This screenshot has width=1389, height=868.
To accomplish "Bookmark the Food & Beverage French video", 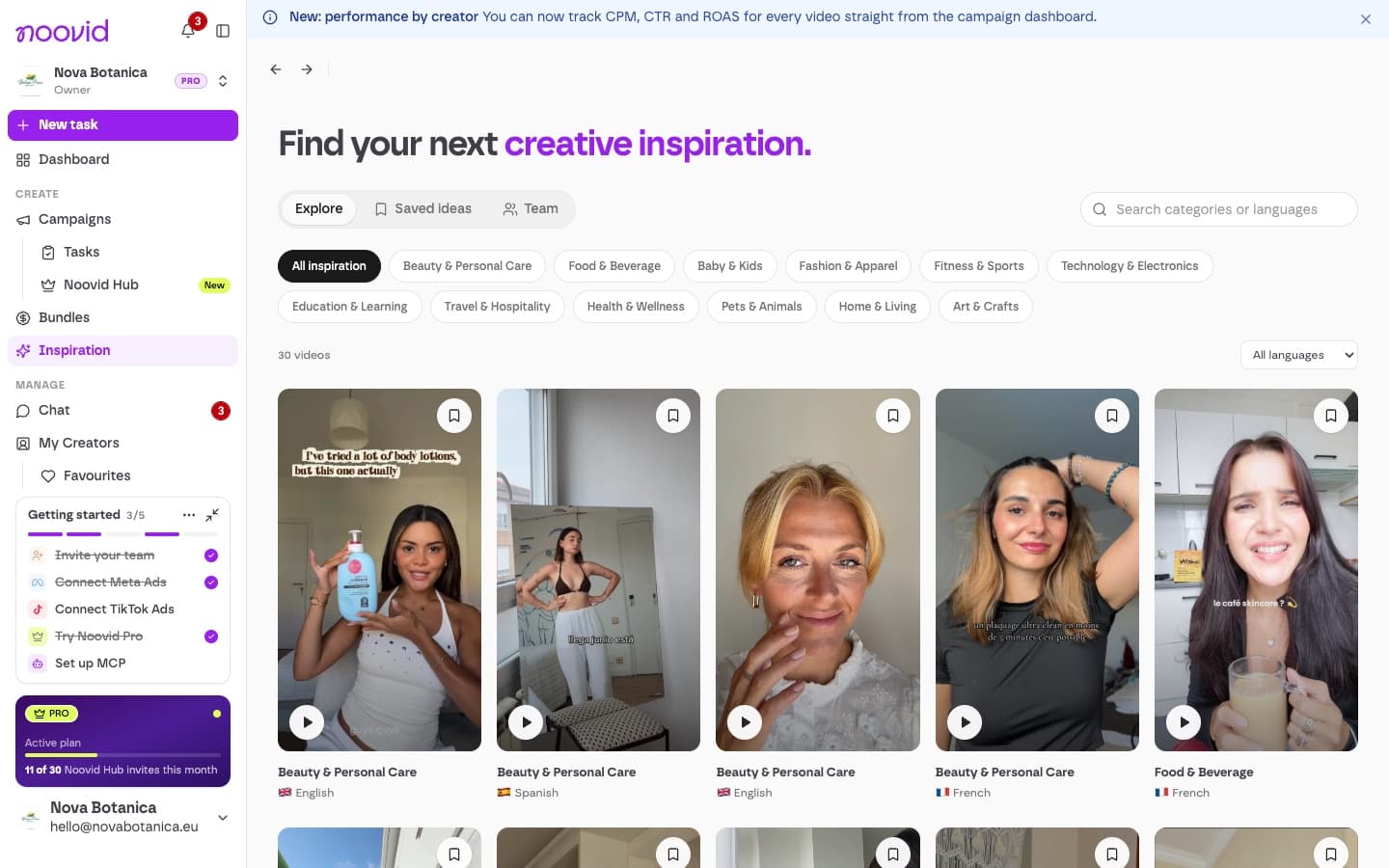I will click(x=1331, y=416).
